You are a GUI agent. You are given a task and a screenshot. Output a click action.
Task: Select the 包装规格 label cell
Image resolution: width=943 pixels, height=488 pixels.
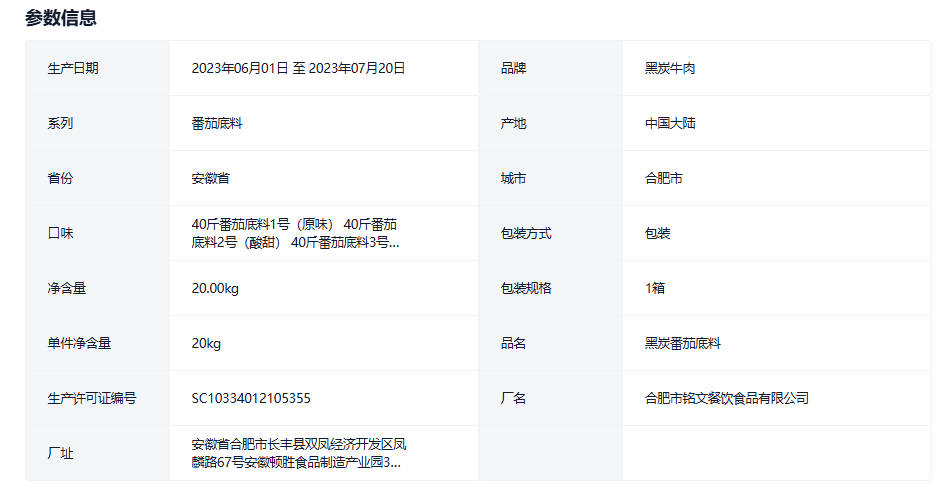coord(526,288)
